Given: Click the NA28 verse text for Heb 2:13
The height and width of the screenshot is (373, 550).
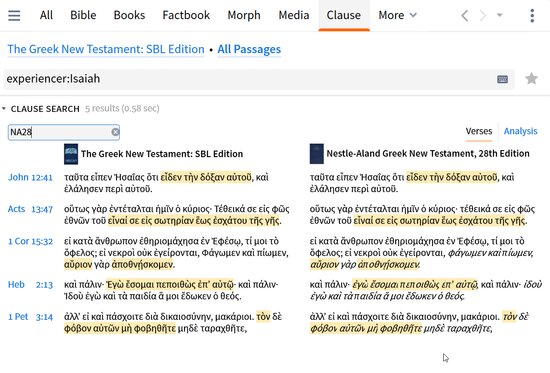Looking at the screenshot, I should (x=426, y=290).
